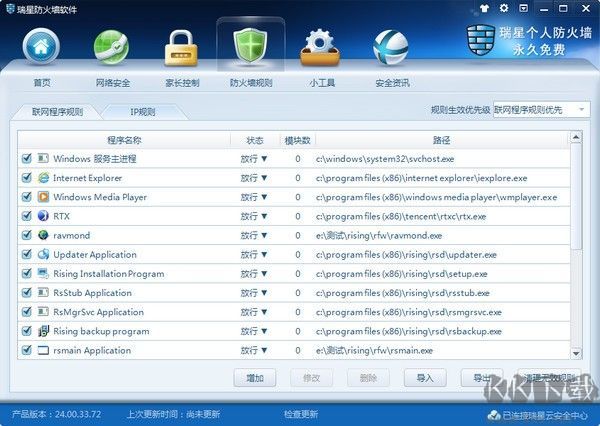Click the Windows 服务主进程 program icon

(x=43, y=158)
